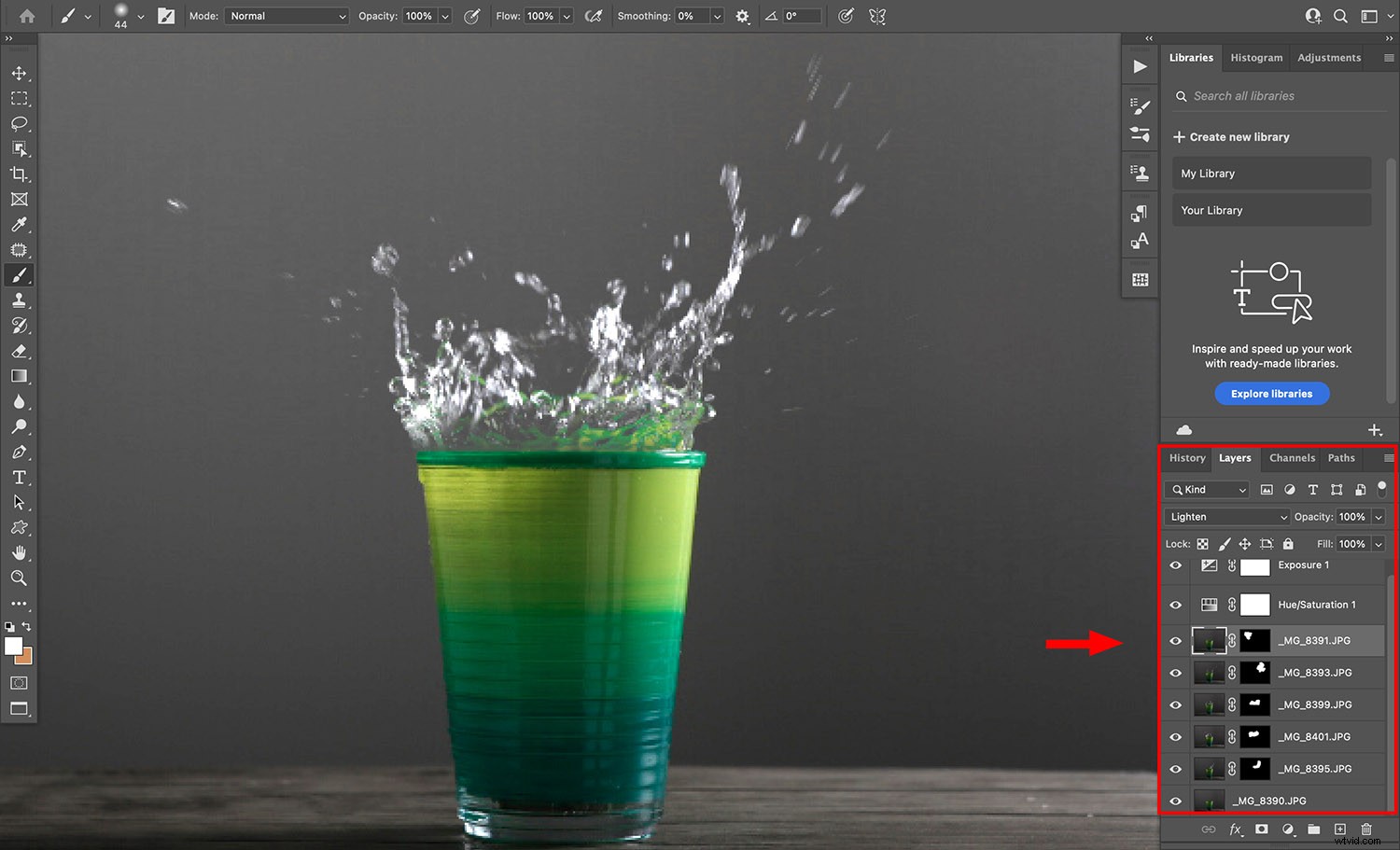Click the foreground color swatch

[13, 648]
